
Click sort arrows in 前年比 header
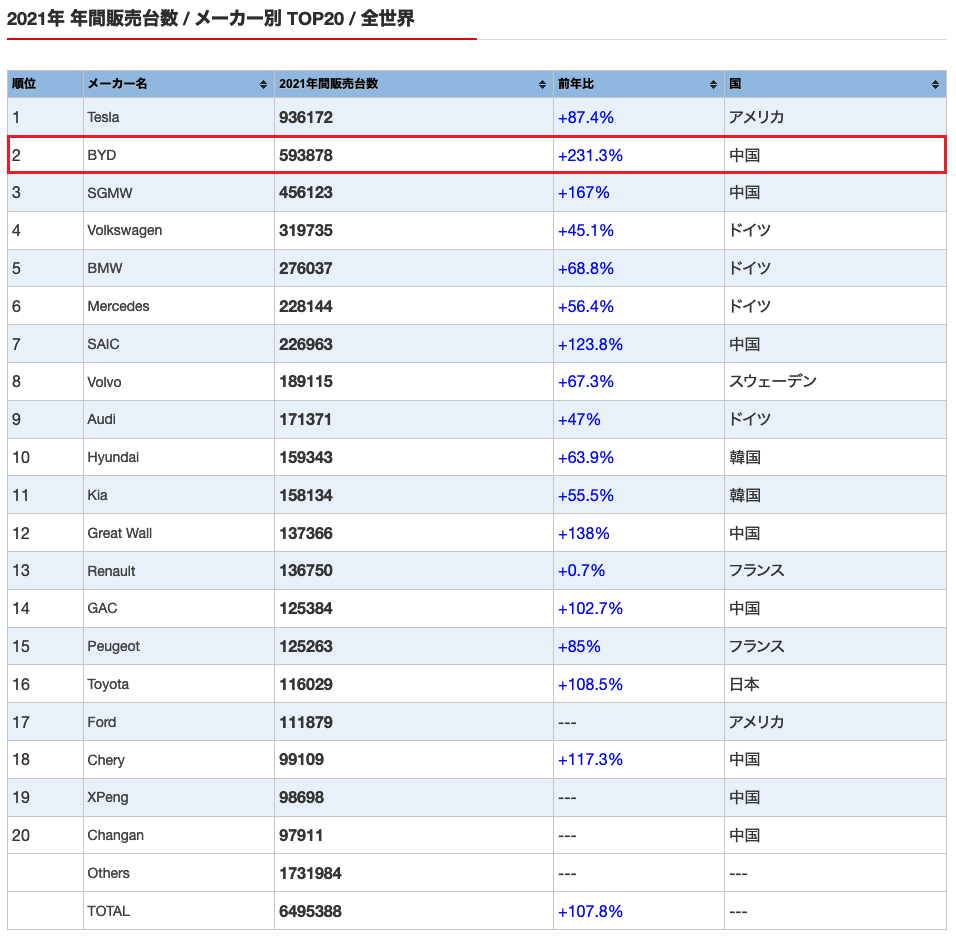[x=713, y=85]
